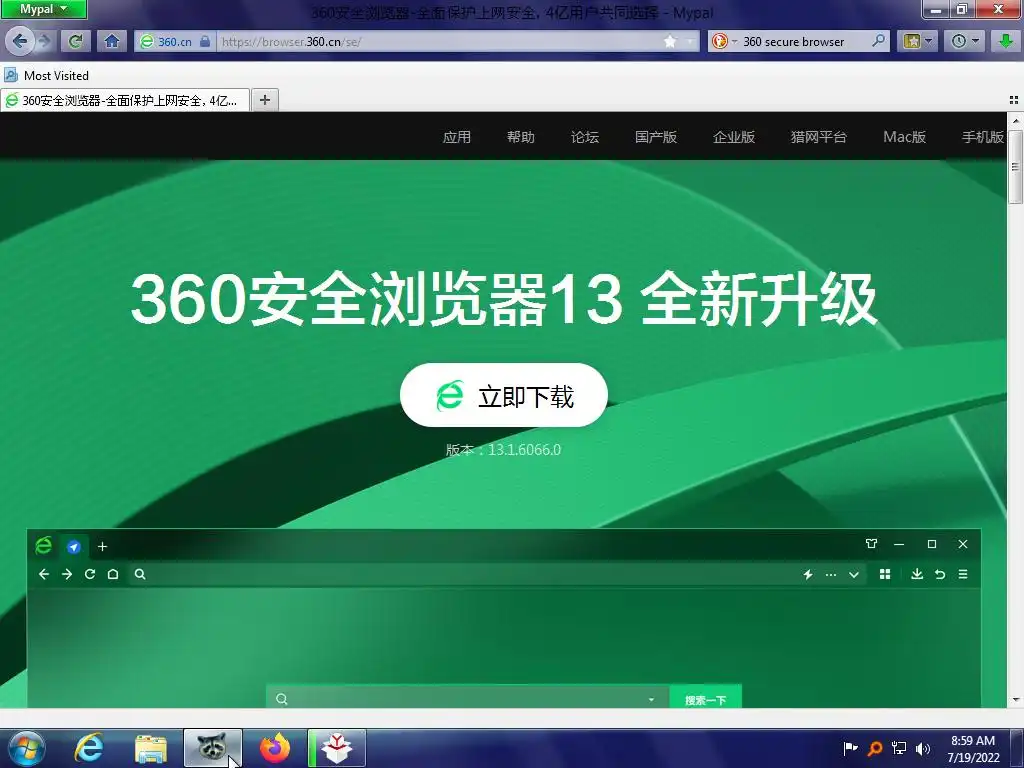Click the scrollbar up arrow
This screenshot has width=1024, height=768.
1016,121
